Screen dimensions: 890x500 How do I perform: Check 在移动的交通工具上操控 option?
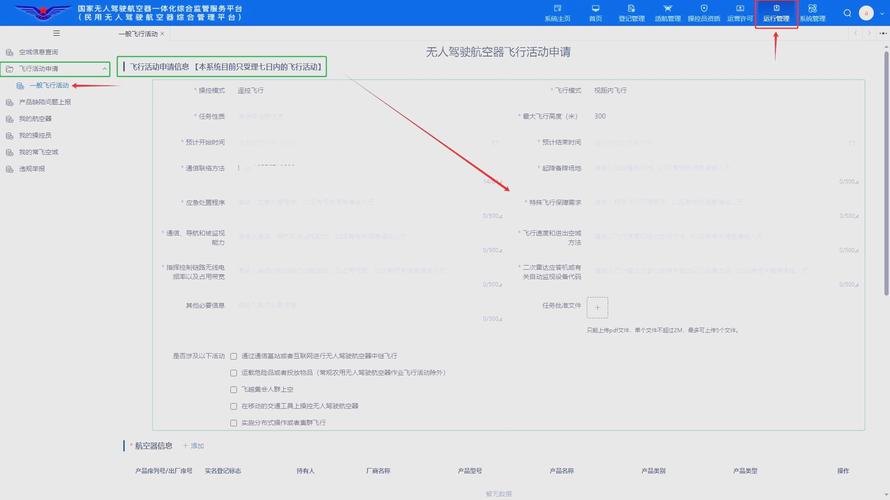coord(233,406)
